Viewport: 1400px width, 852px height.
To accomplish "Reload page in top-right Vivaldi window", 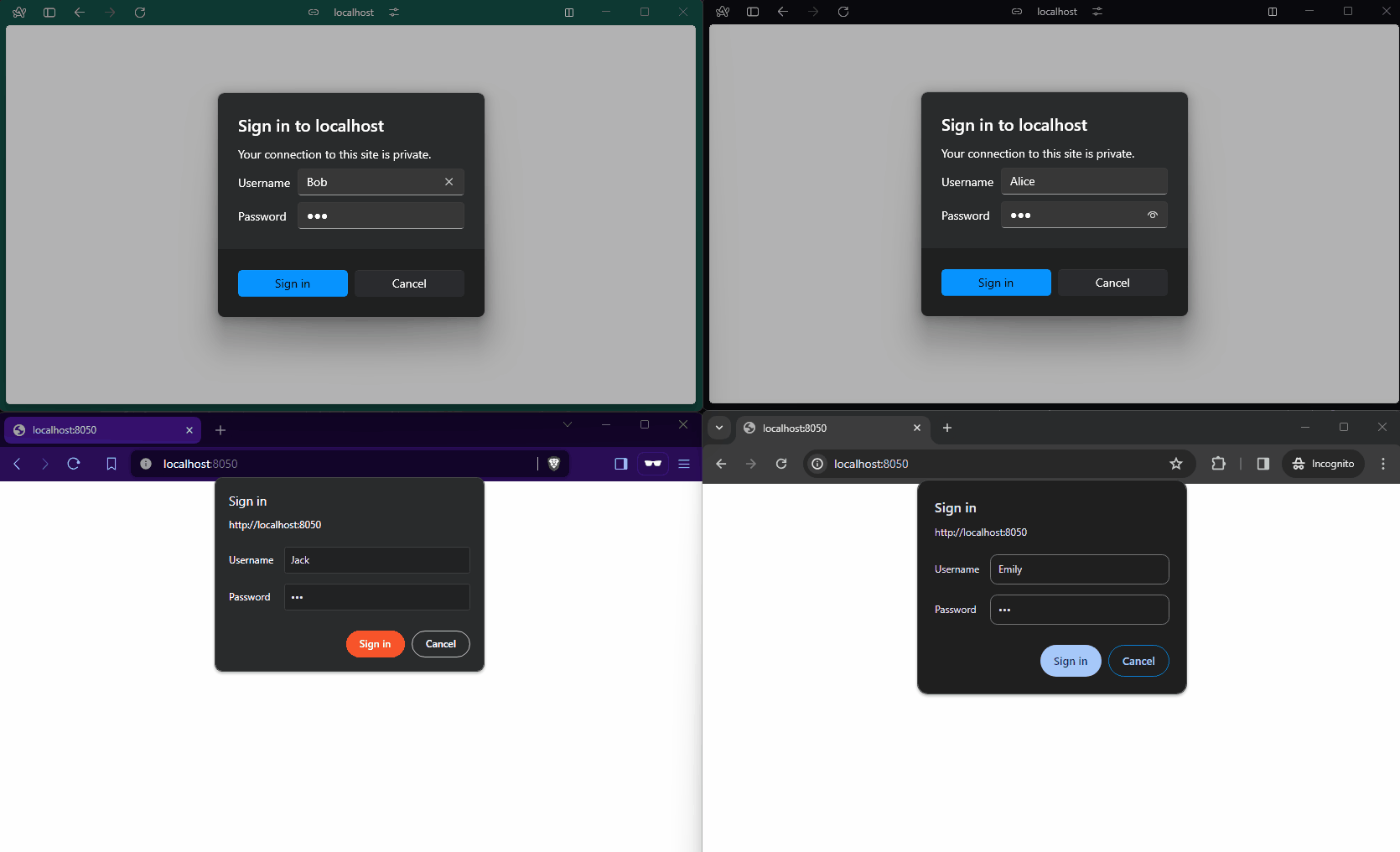I will pos(843,12).
